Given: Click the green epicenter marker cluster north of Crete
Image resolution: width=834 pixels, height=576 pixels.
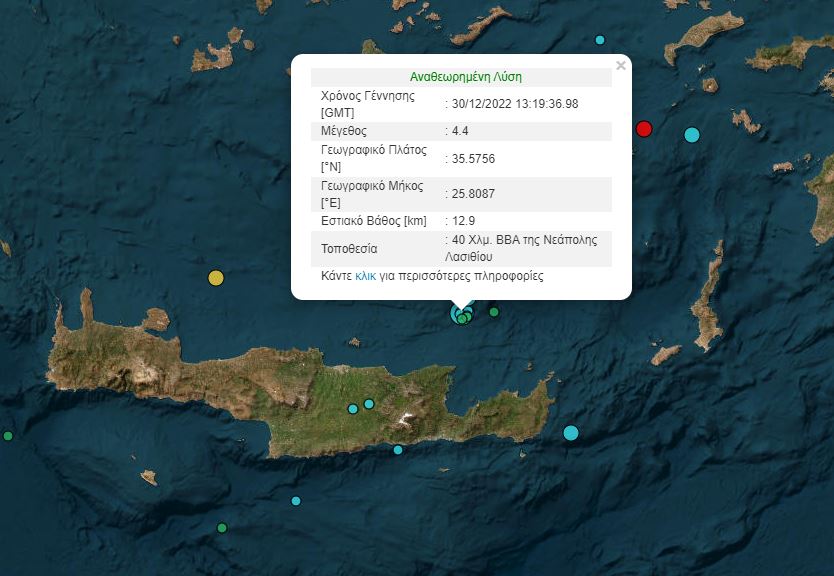Looking at the screenshot, I should tap(461, 318).
